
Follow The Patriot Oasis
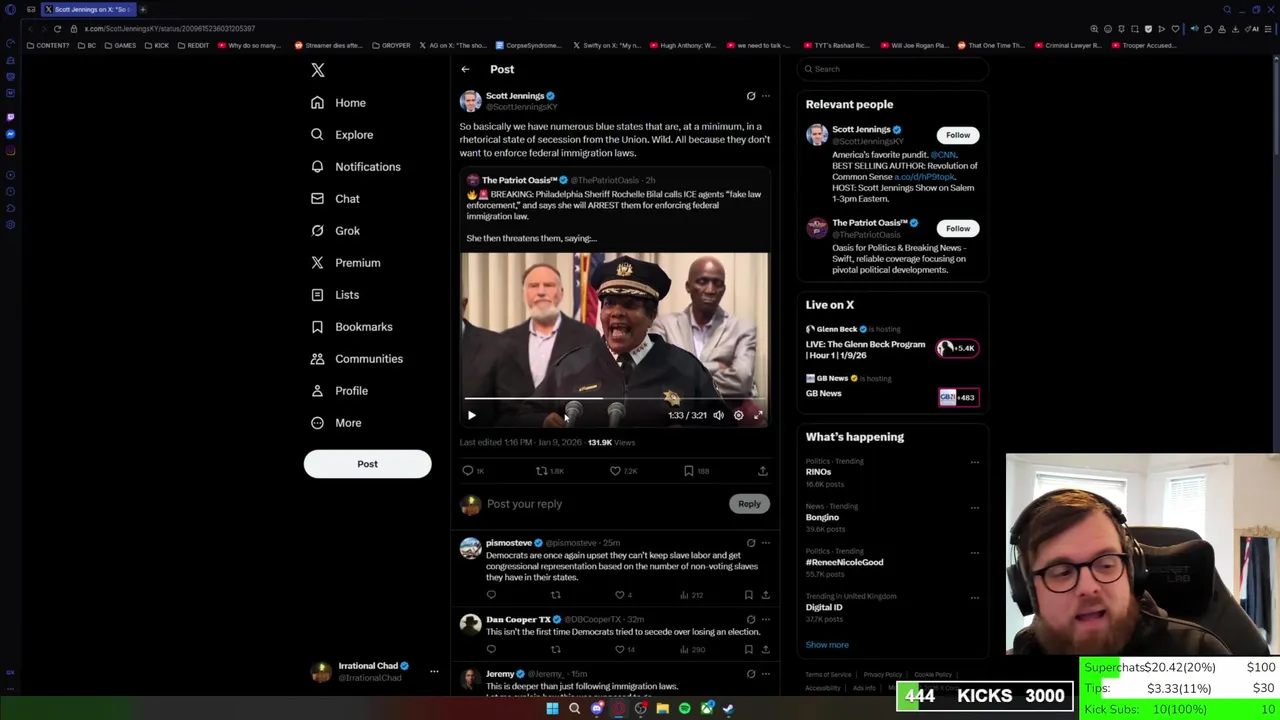click(x=958, y=228)
